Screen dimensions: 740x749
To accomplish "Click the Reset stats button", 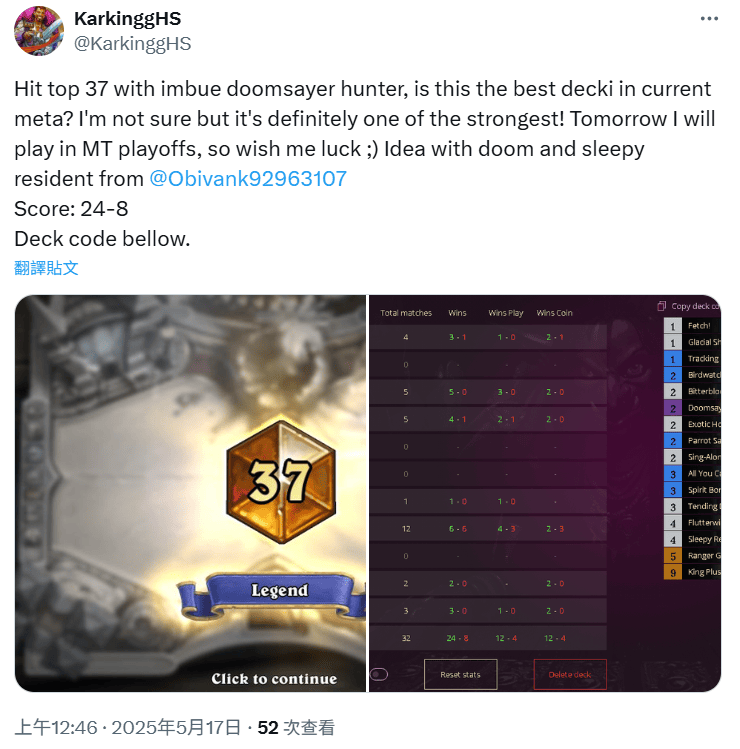I will (461, 674).
